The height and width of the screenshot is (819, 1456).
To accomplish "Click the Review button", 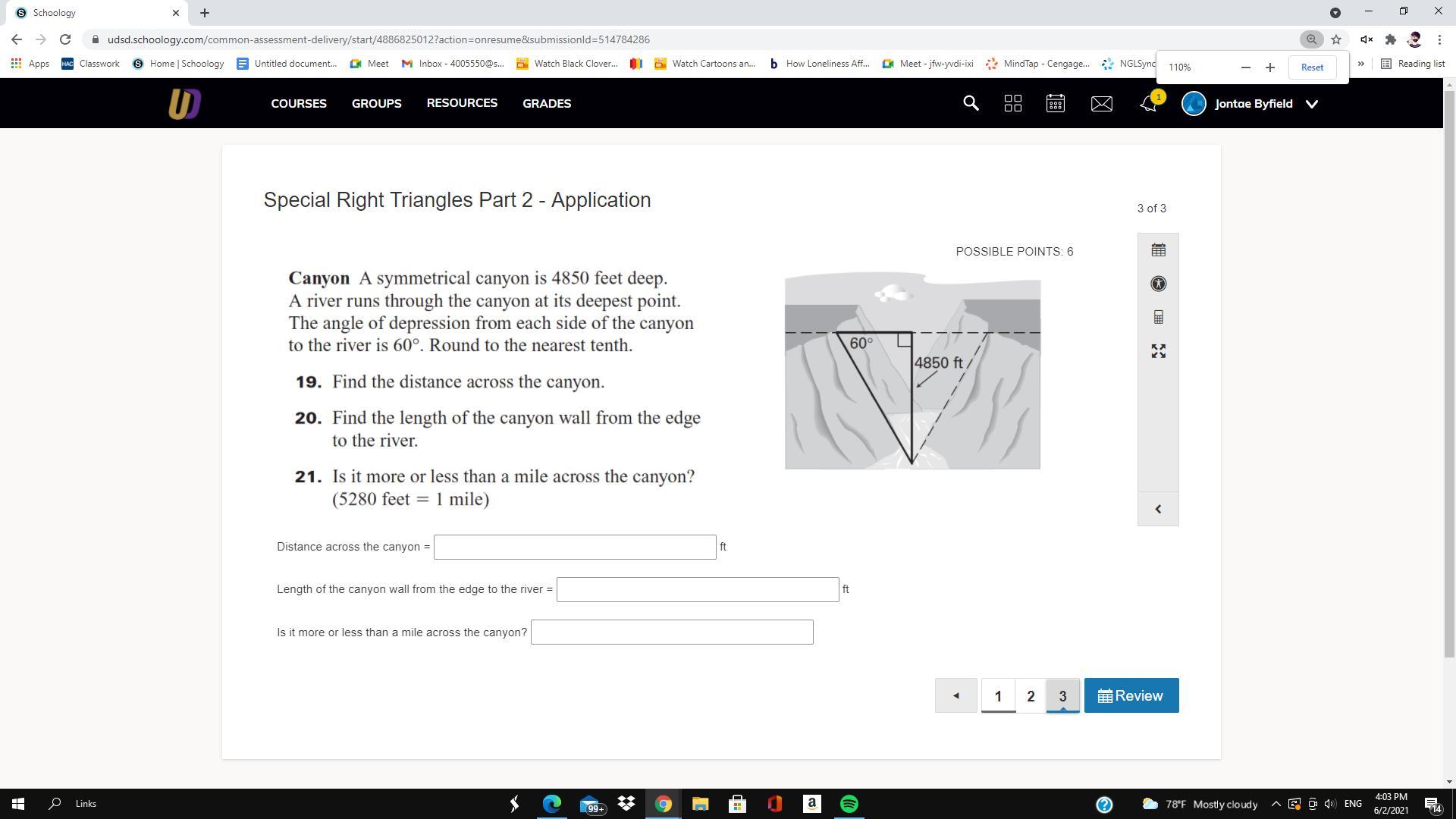I will [1131, 695].
